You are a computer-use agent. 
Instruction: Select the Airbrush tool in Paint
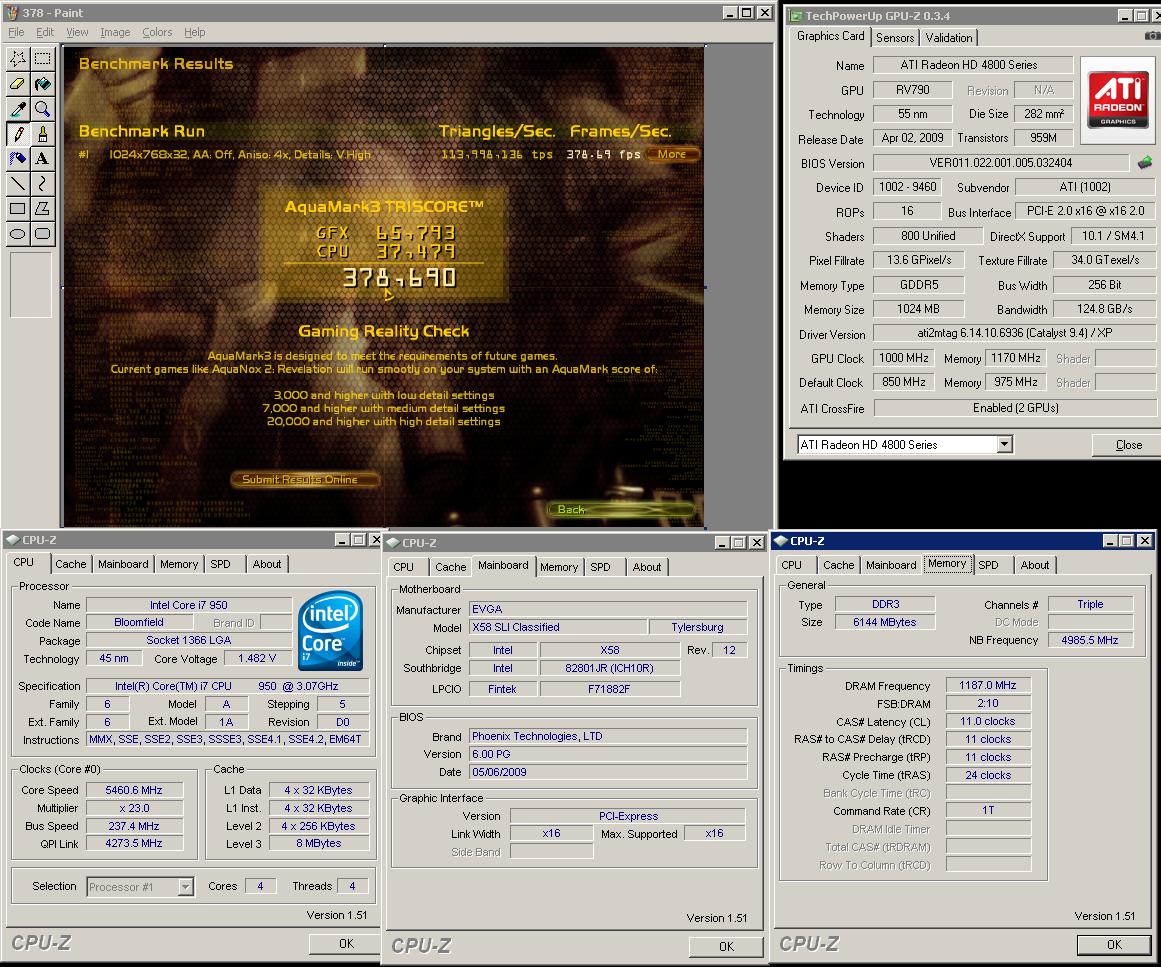point(18,158)
